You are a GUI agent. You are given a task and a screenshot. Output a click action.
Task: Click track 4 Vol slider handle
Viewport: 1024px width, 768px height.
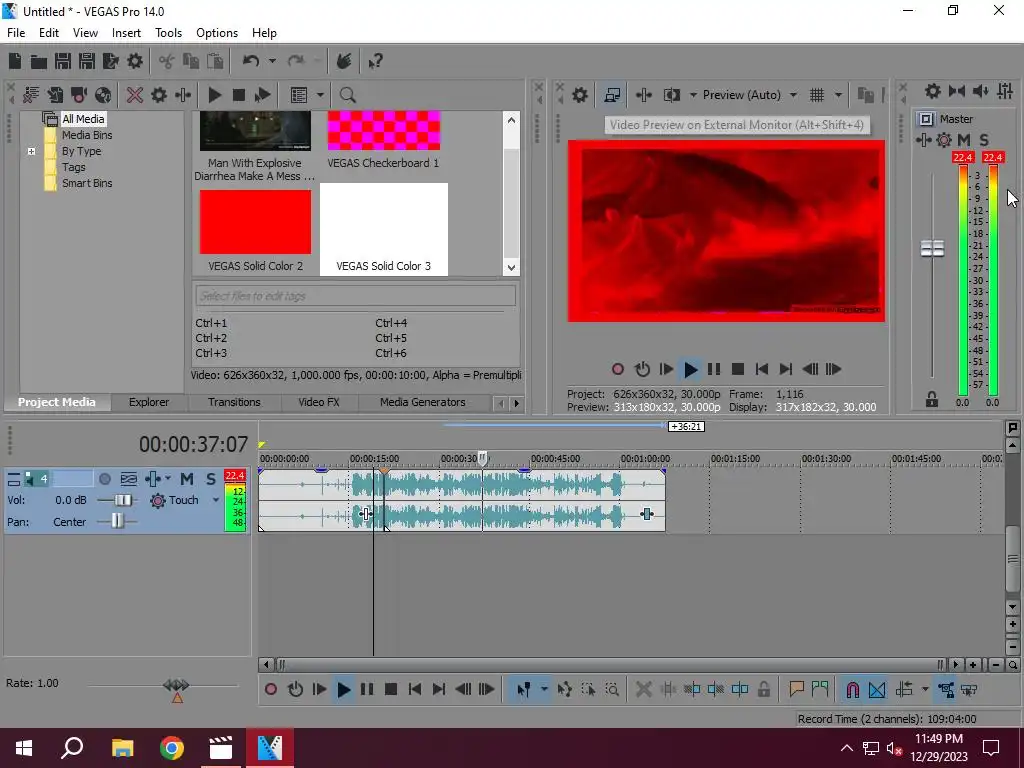[121, 500]
